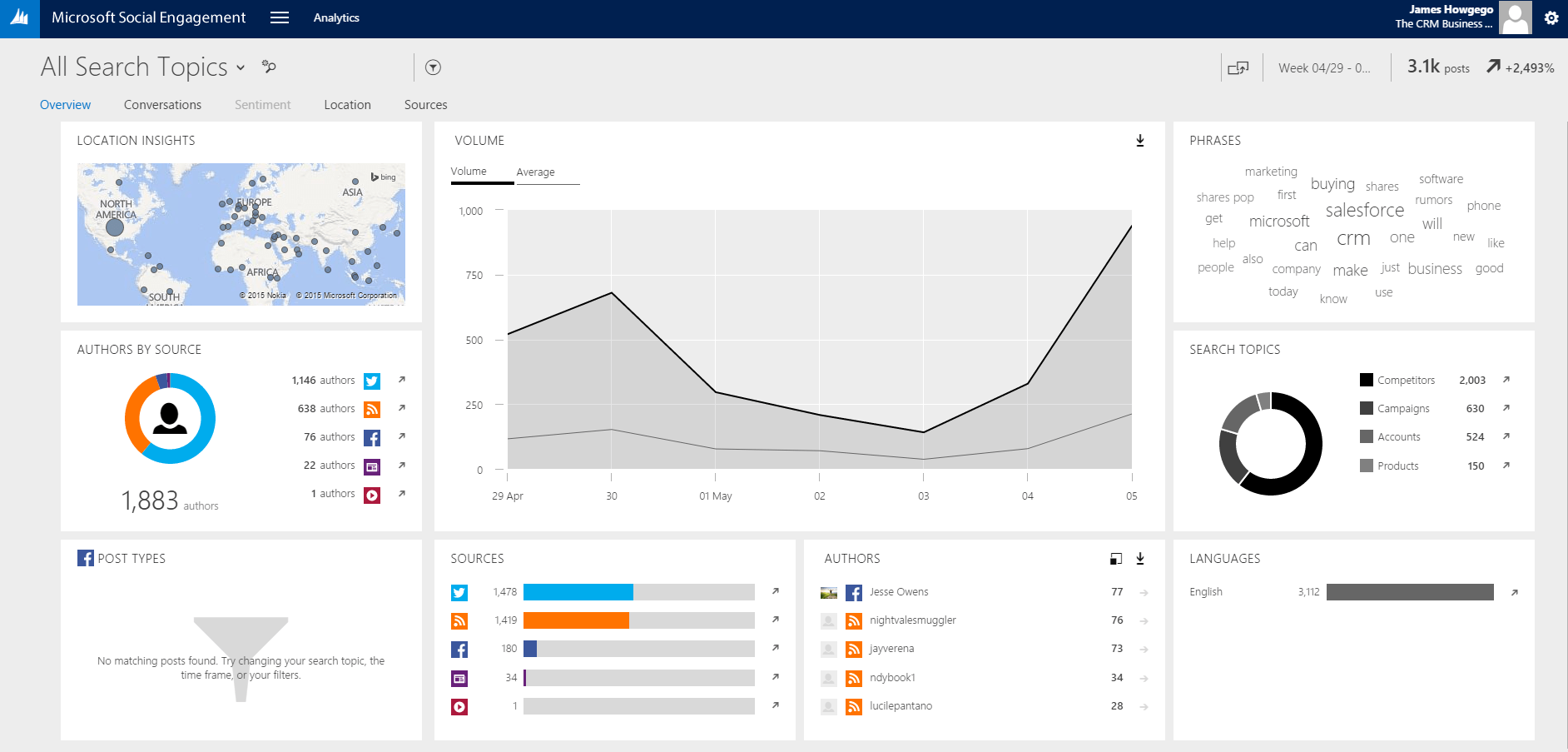Open the hamburger menu next to the logo
The height and width of the screenshot is (752, 1568).
[279, 17]
